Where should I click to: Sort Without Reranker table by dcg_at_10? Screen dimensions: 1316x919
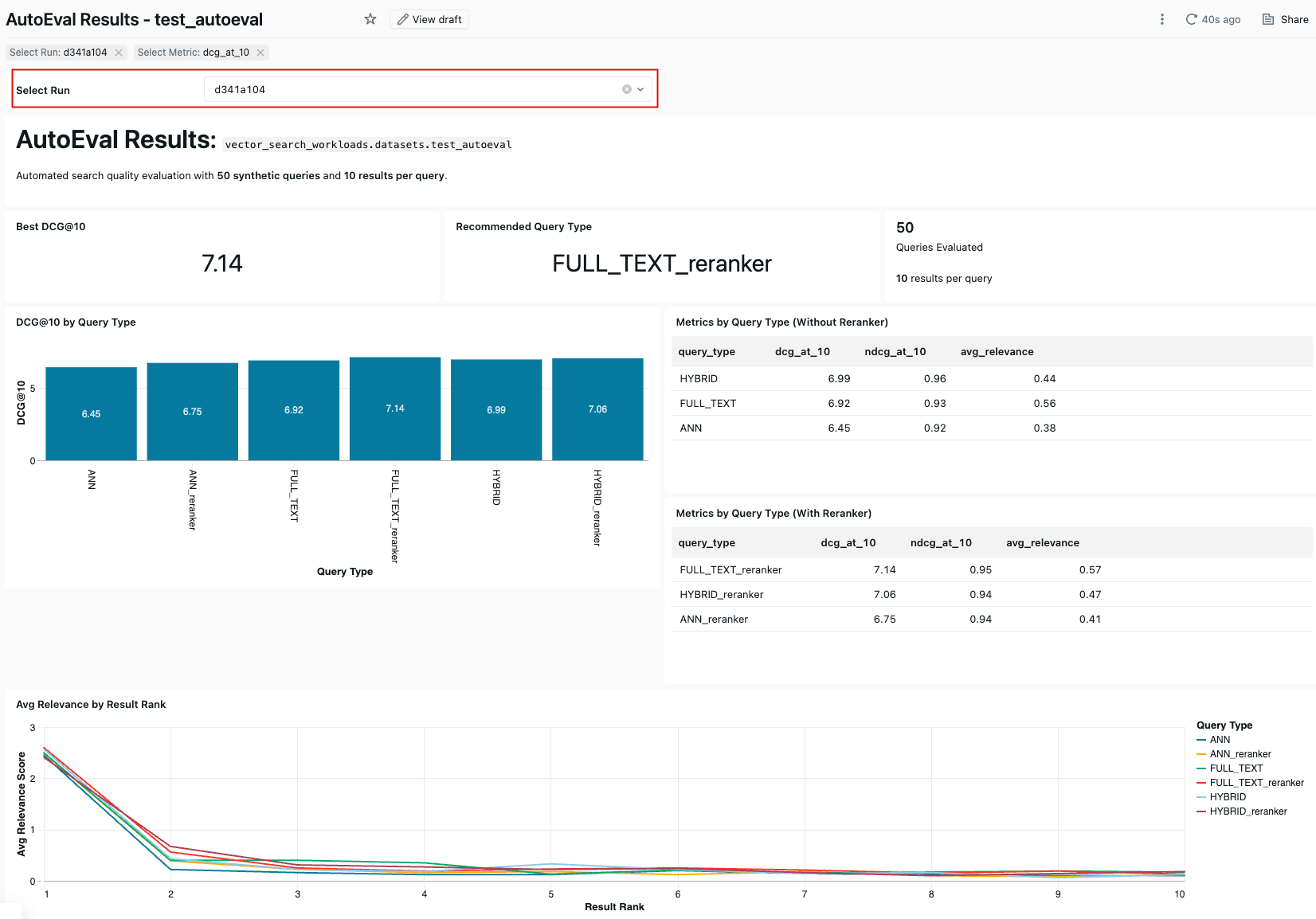click(x=802, y=352)
